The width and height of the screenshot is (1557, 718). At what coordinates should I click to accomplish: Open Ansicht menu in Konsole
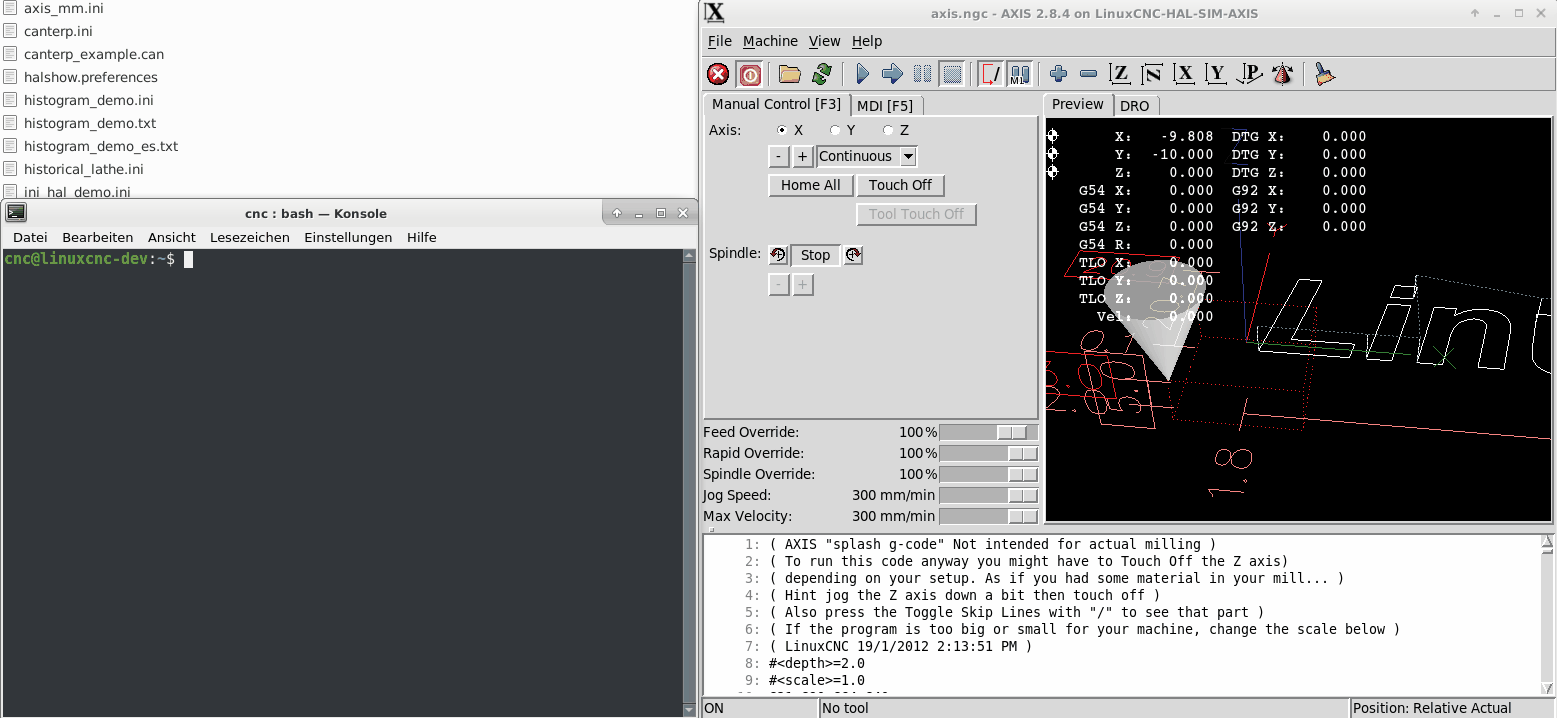[x=172, y=237]
